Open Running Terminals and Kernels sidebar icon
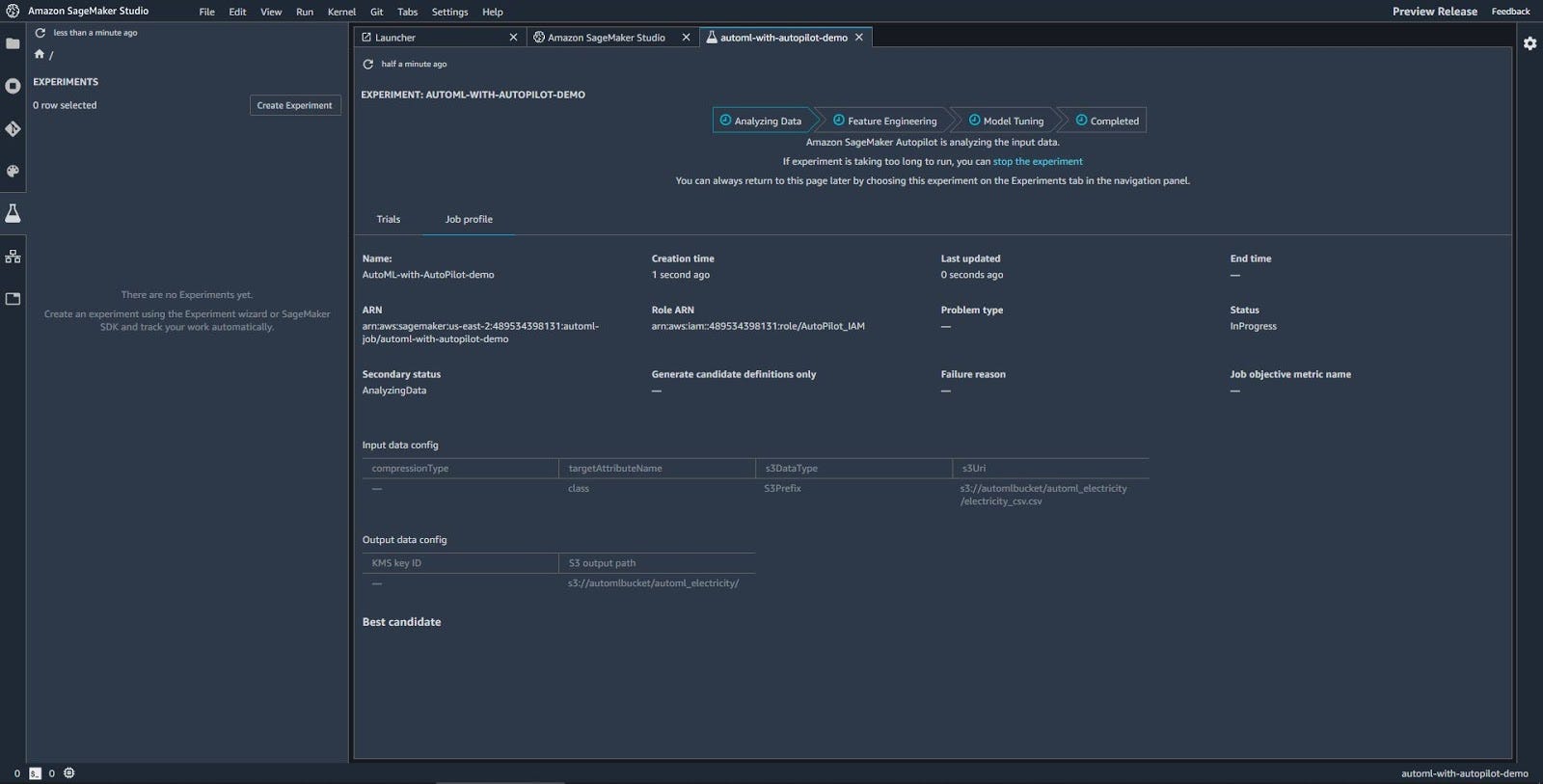The image size is (1543, 784). [13, 86]
